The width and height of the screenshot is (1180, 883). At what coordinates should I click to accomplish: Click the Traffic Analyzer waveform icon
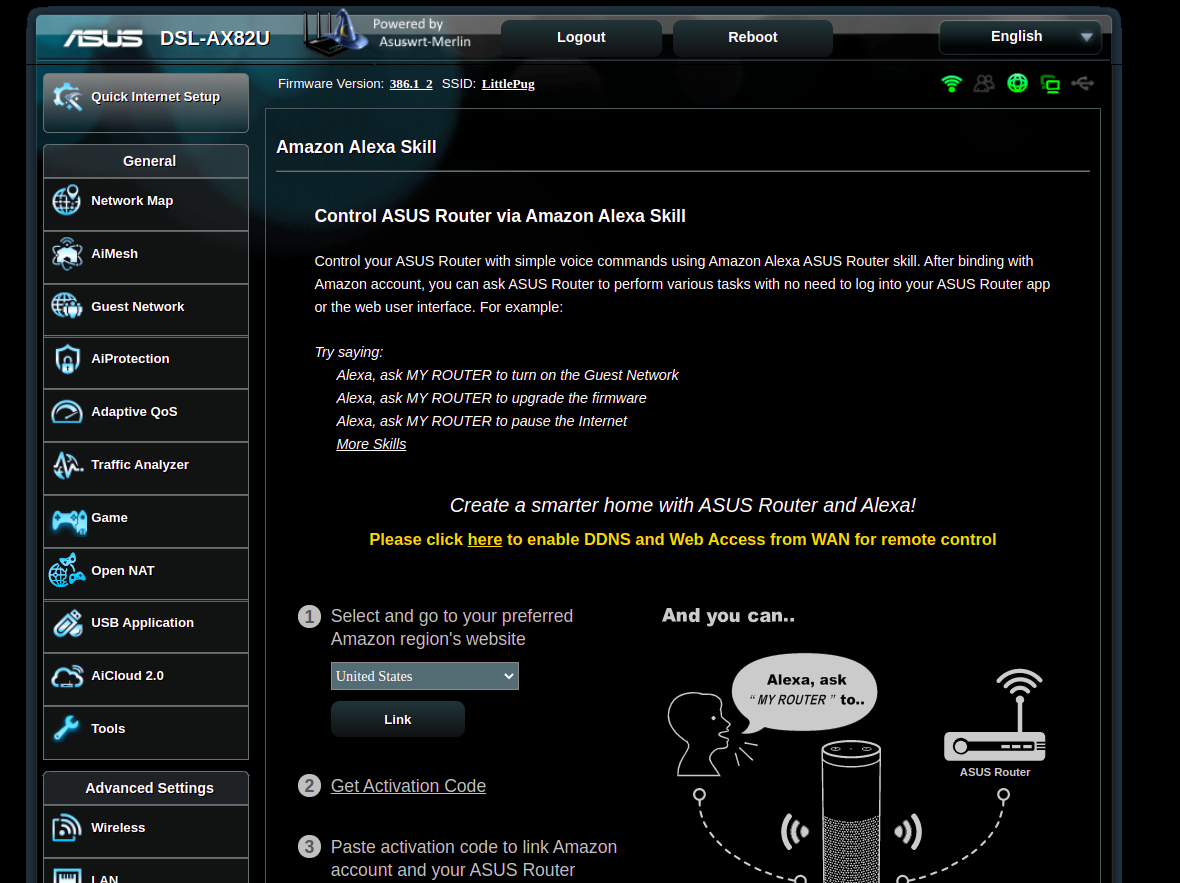coord(67,465)
